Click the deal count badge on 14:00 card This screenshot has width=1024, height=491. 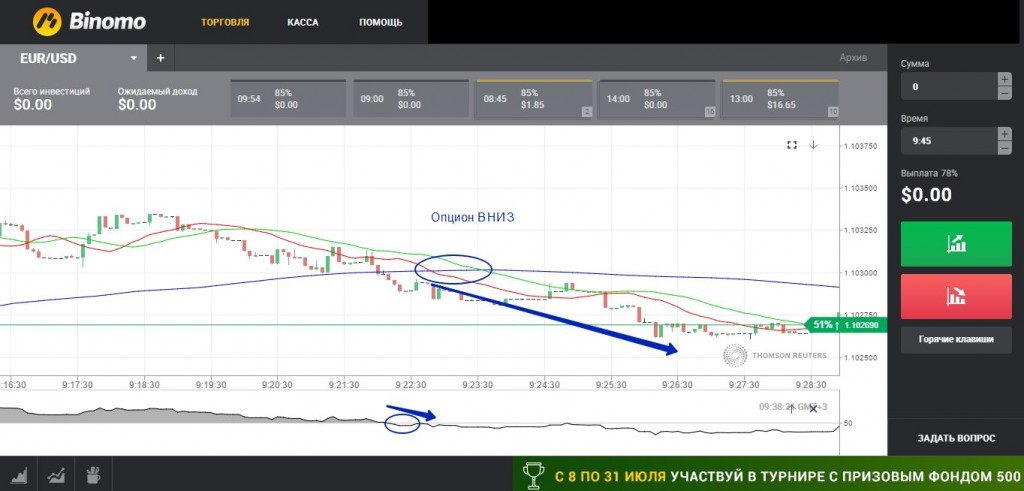point(710,112)
